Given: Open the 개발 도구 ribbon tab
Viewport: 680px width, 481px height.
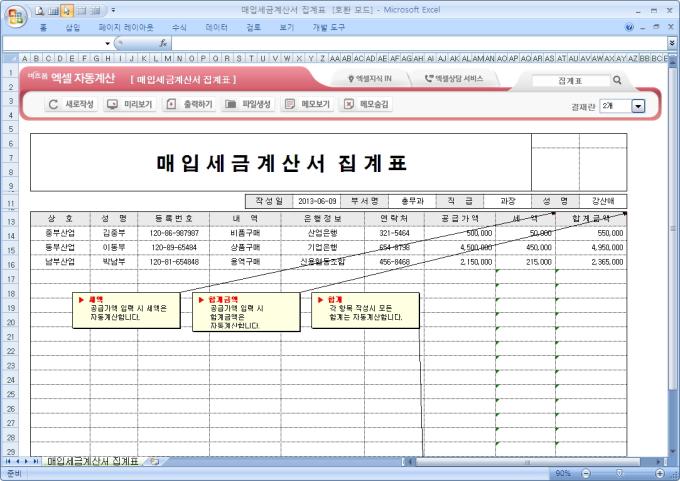Looking at the screenshot, I should pyautogui.click(x=328, y=27).
